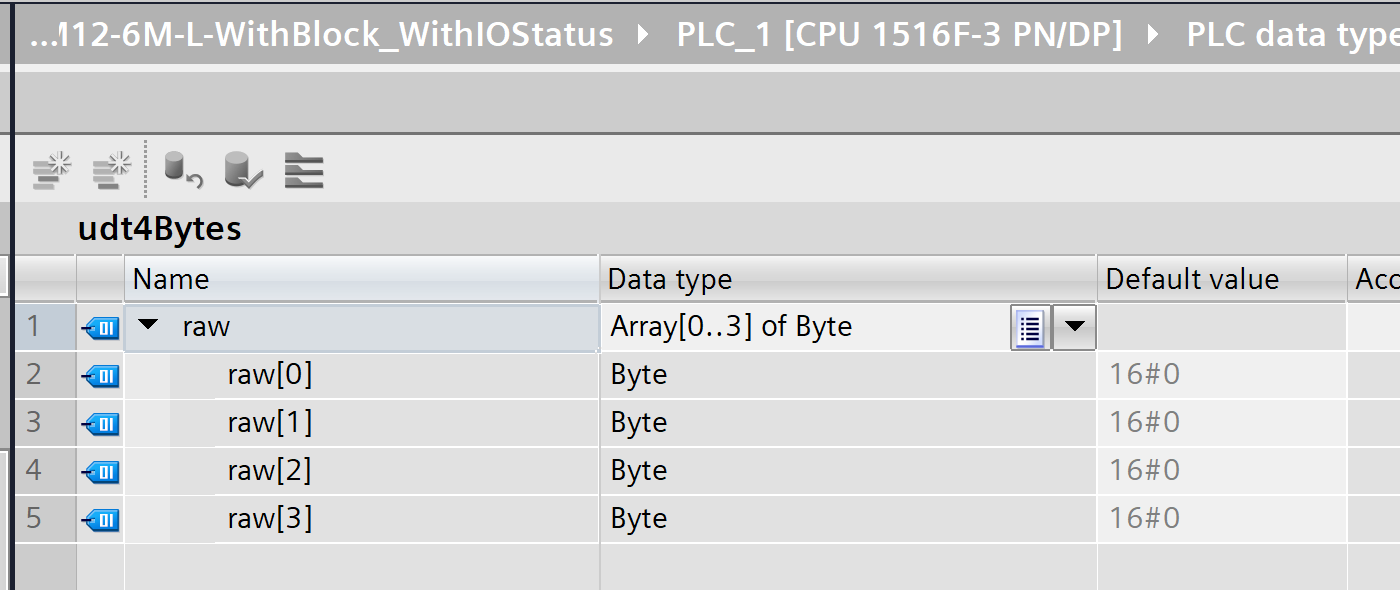
Task: Click the breadcrumb arrow after PLC_1
Action: click(x=1154, y=36)
